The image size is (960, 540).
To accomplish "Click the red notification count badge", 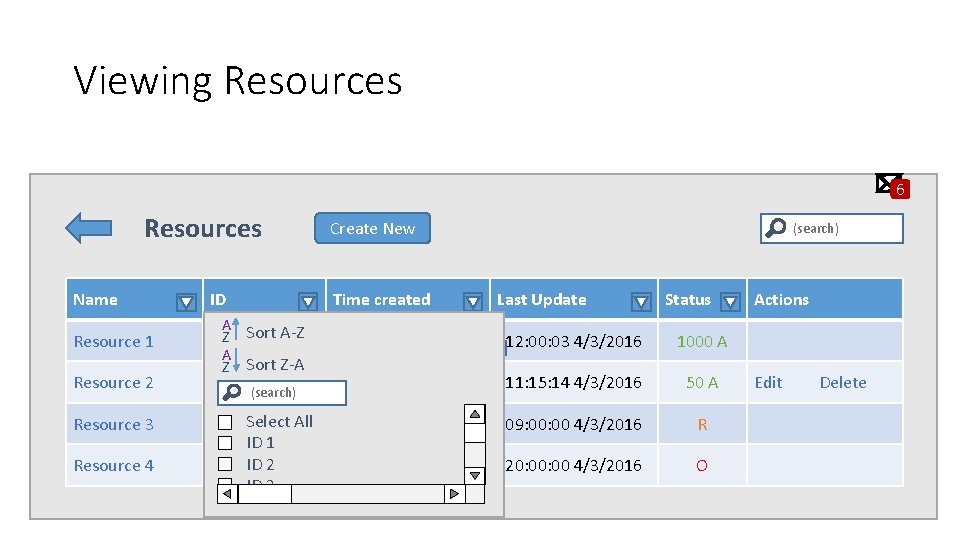I will click(x=900, y=190).
